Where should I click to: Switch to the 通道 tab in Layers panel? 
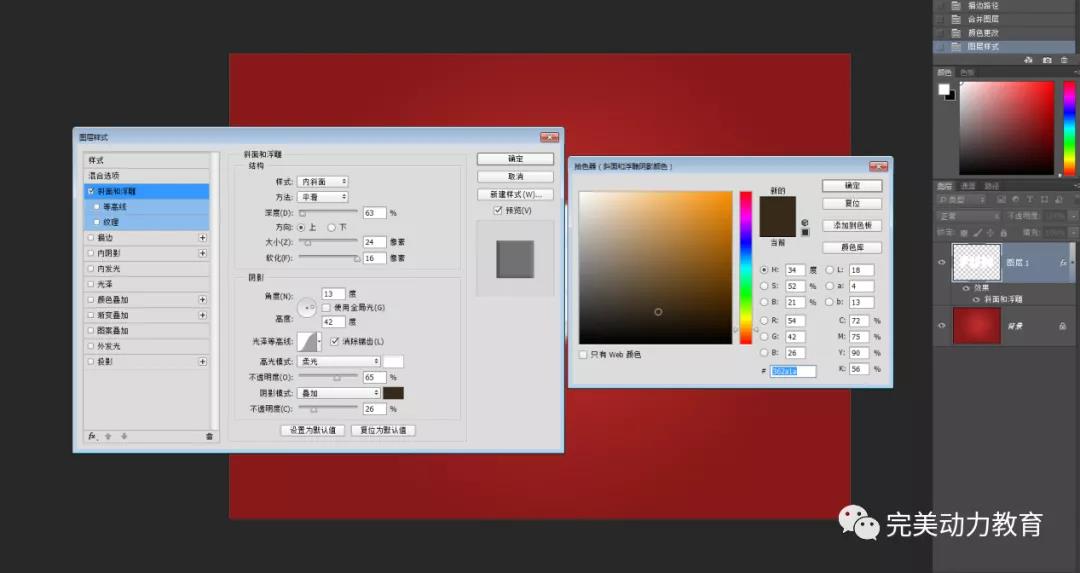point(967,186)
